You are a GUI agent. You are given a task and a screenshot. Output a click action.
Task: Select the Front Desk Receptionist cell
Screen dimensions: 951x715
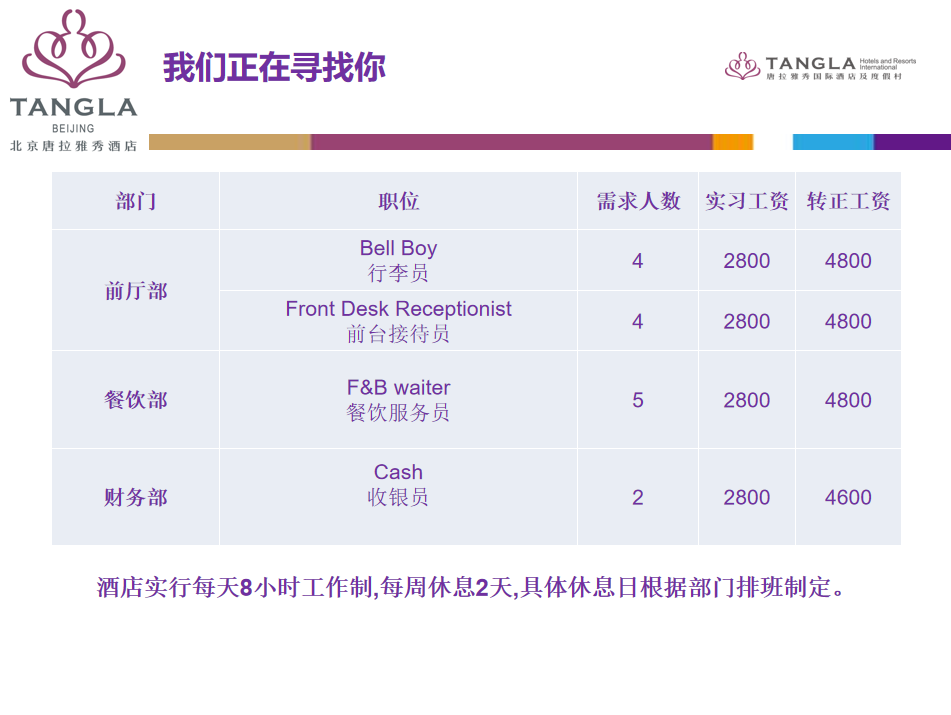[x=398, y=321]
